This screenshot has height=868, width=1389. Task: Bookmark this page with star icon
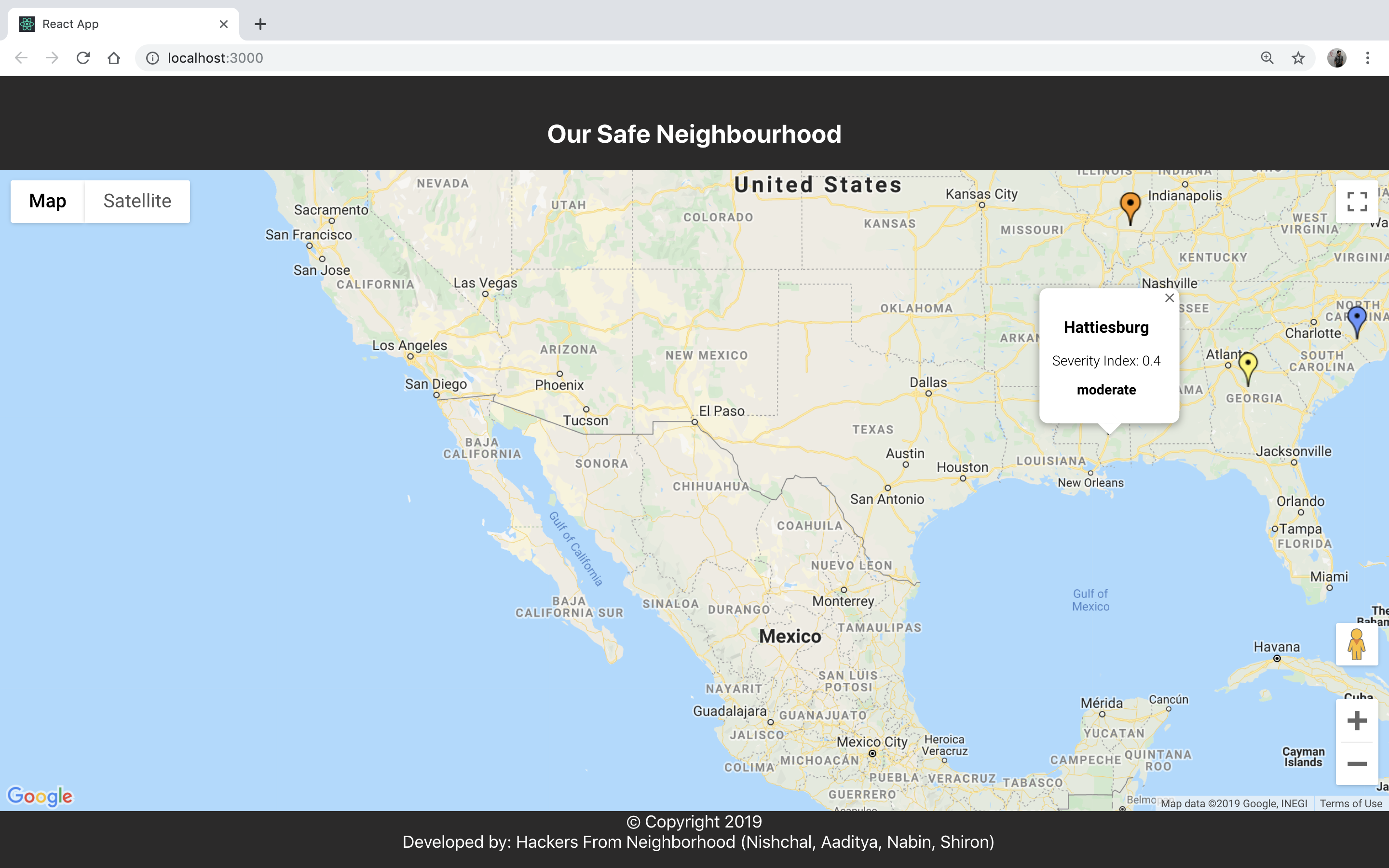click(x=1298, y=58)
